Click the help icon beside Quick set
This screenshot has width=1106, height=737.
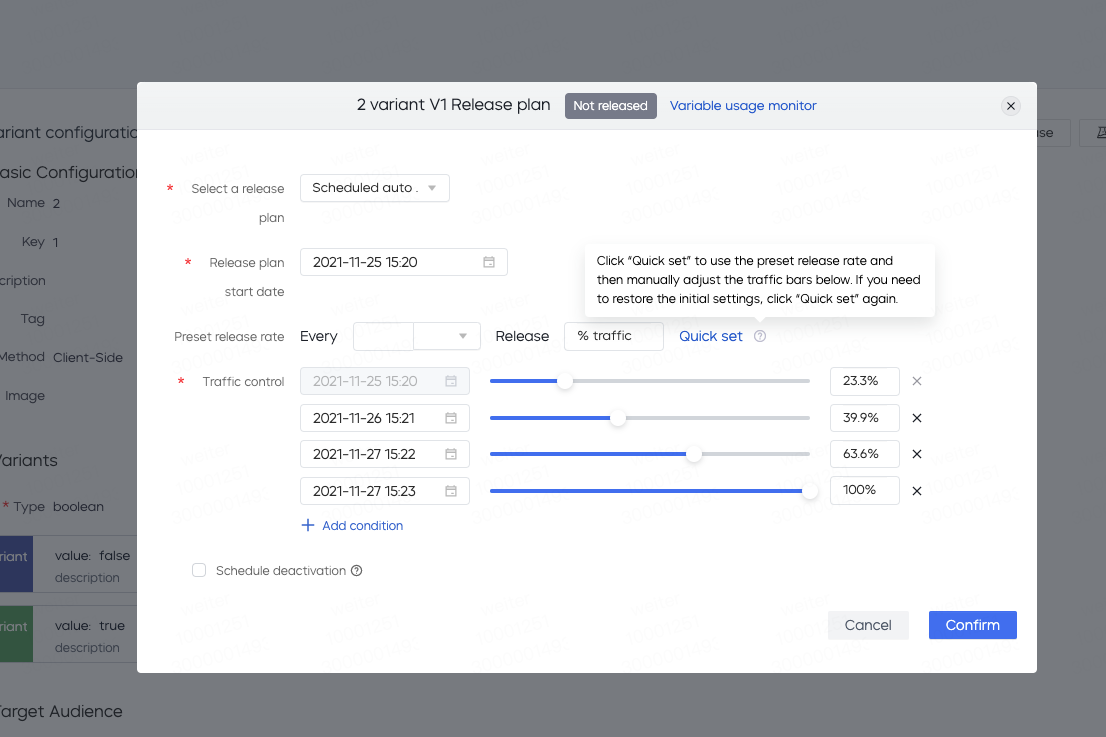tap(760, 336)
